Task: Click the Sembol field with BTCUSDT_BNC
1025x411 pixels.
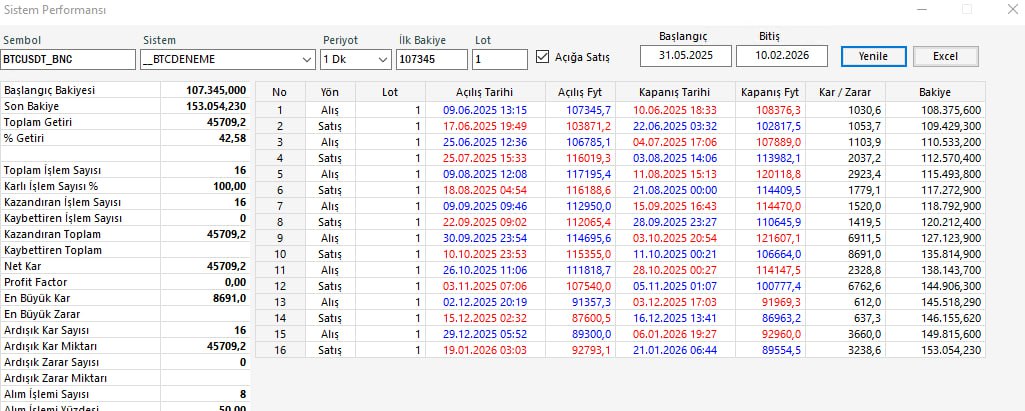Action: tap(68, 59)
